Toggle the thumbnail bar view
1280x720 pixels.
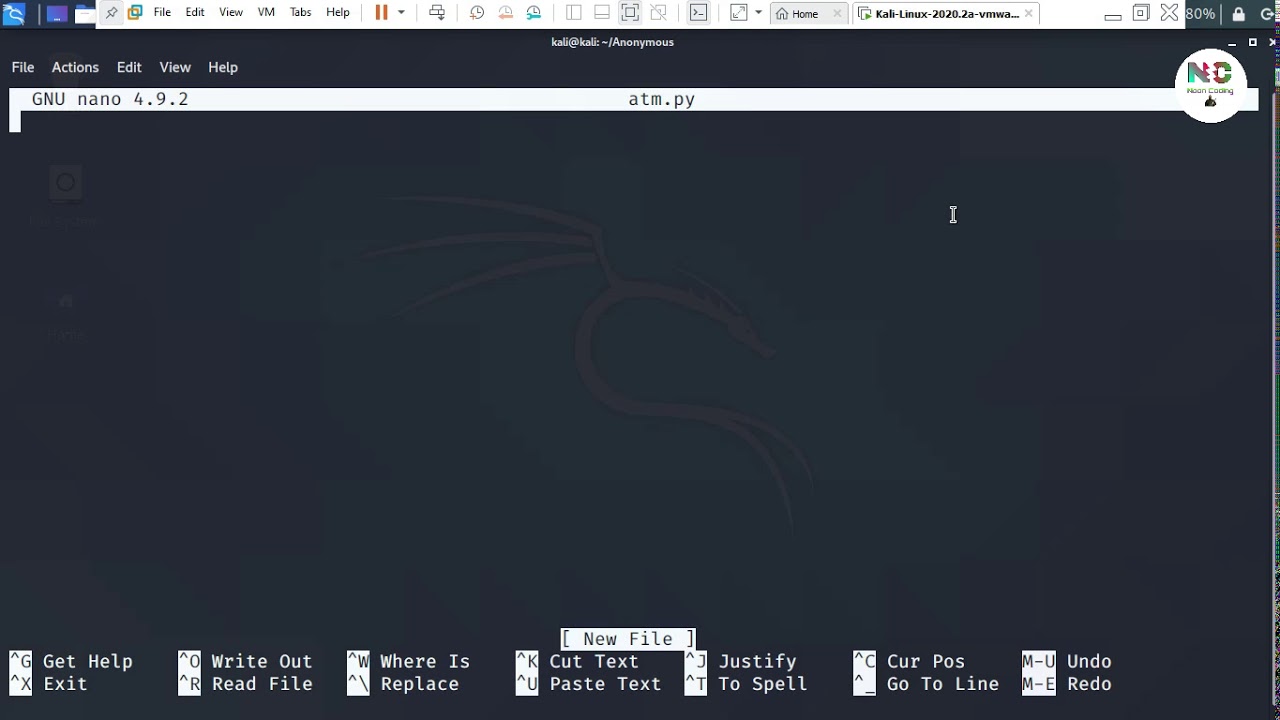click(602, 13)
